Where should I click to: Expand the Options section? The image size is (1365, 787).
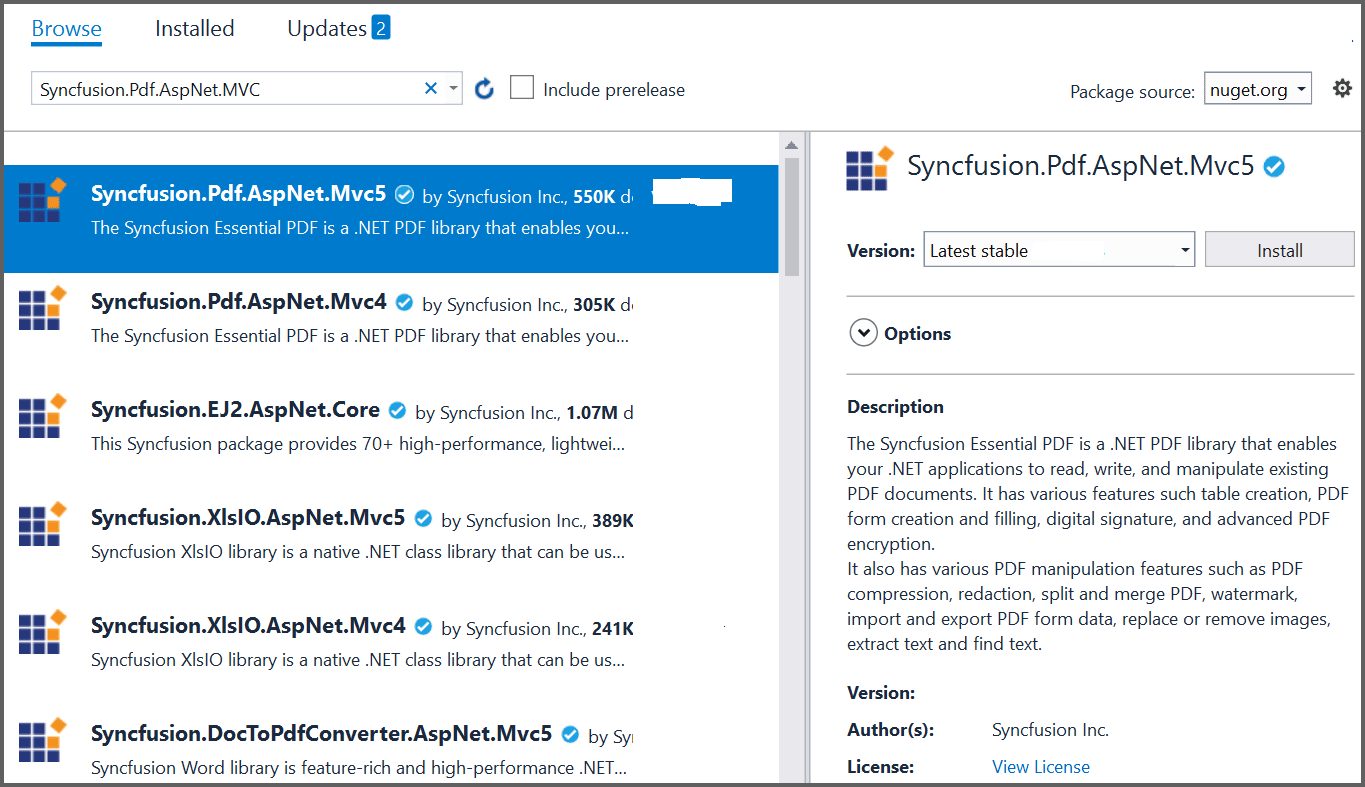[863, 333]
